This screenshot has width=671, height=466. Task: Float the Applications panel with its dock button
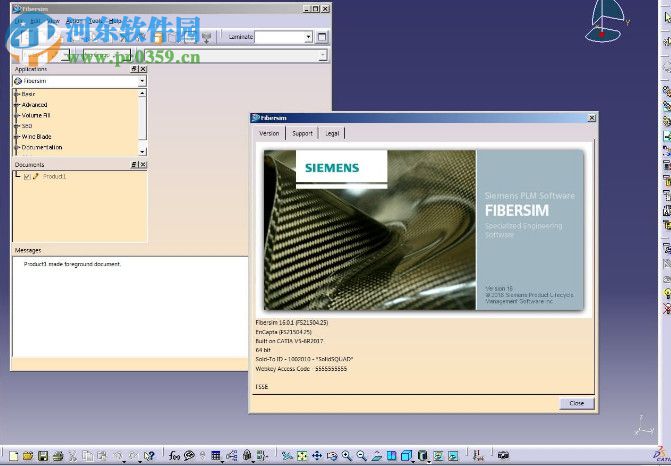pyautogui.click(x=134, y=69)
